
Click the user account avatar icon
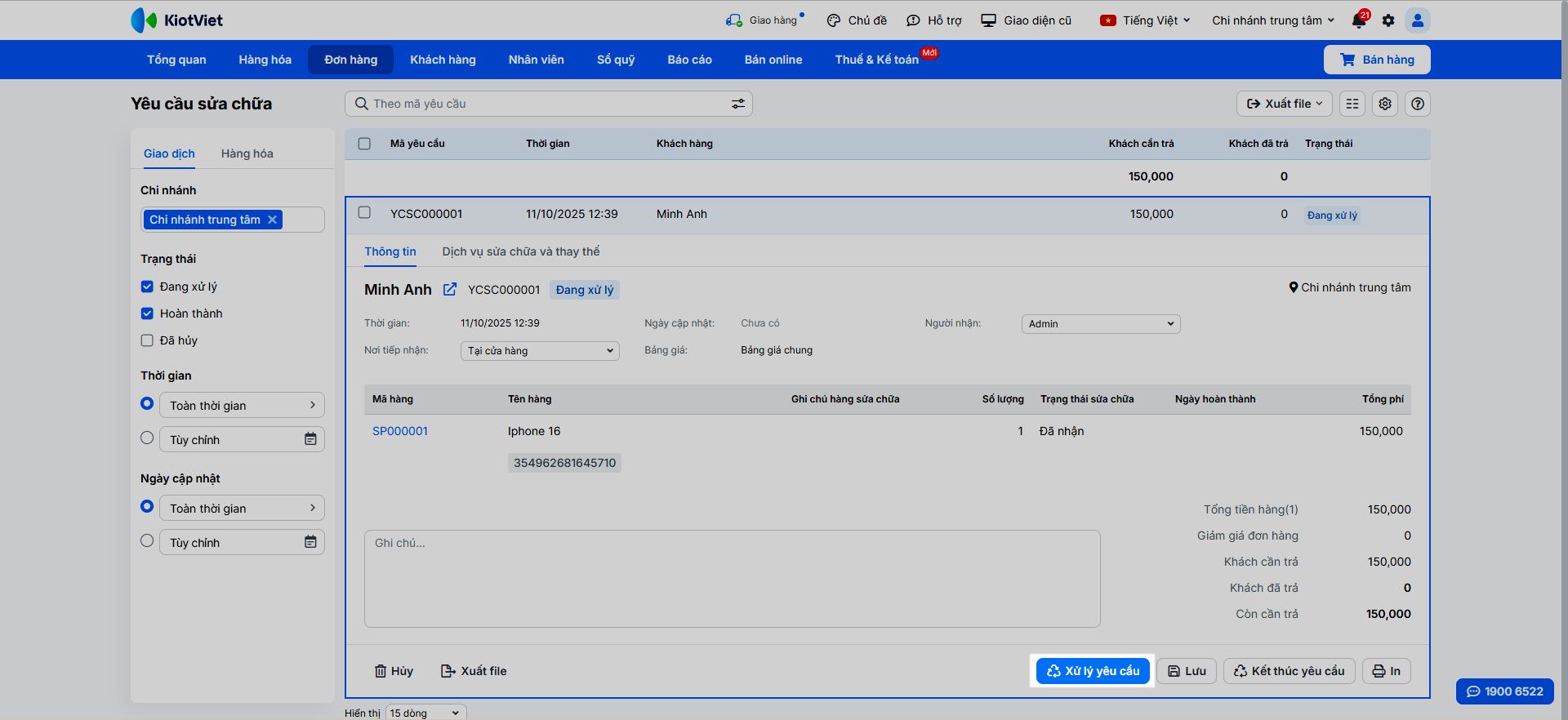[1418, 20]
